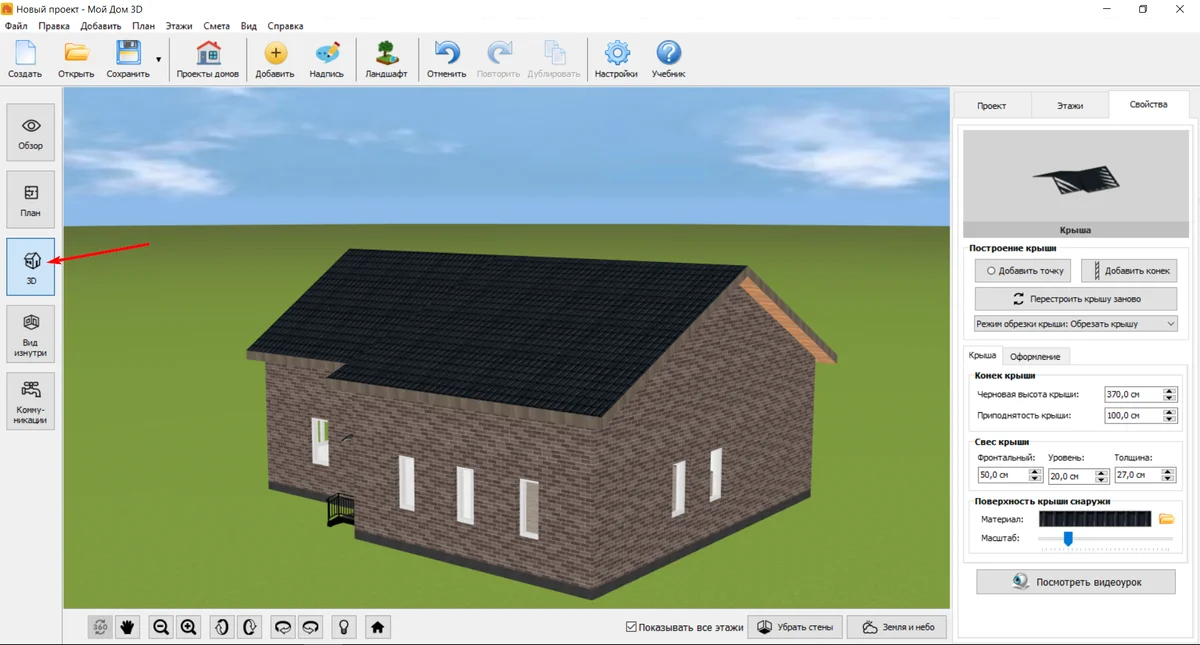Toggle the light bulb lighting icon
The width and height of the screenshot is (1200, 645).
[344, 627]
